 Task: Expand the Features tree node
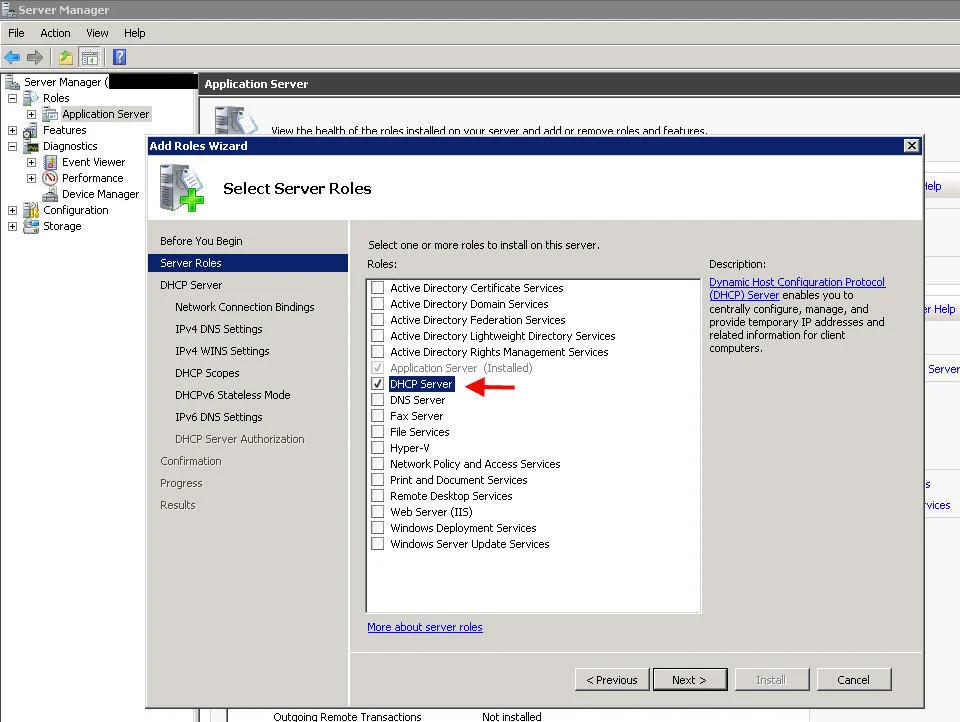tap(12, 130)
